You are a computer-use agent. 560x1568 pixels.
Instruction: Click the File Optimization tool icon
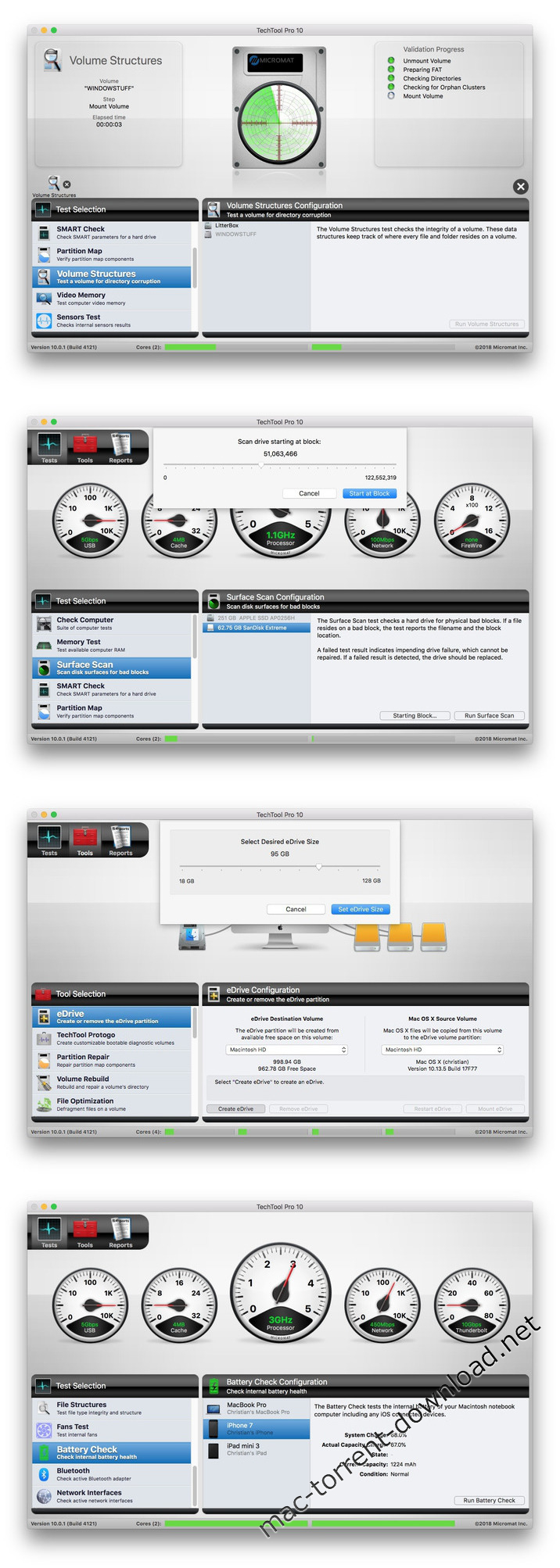[x=44, y=1104]
